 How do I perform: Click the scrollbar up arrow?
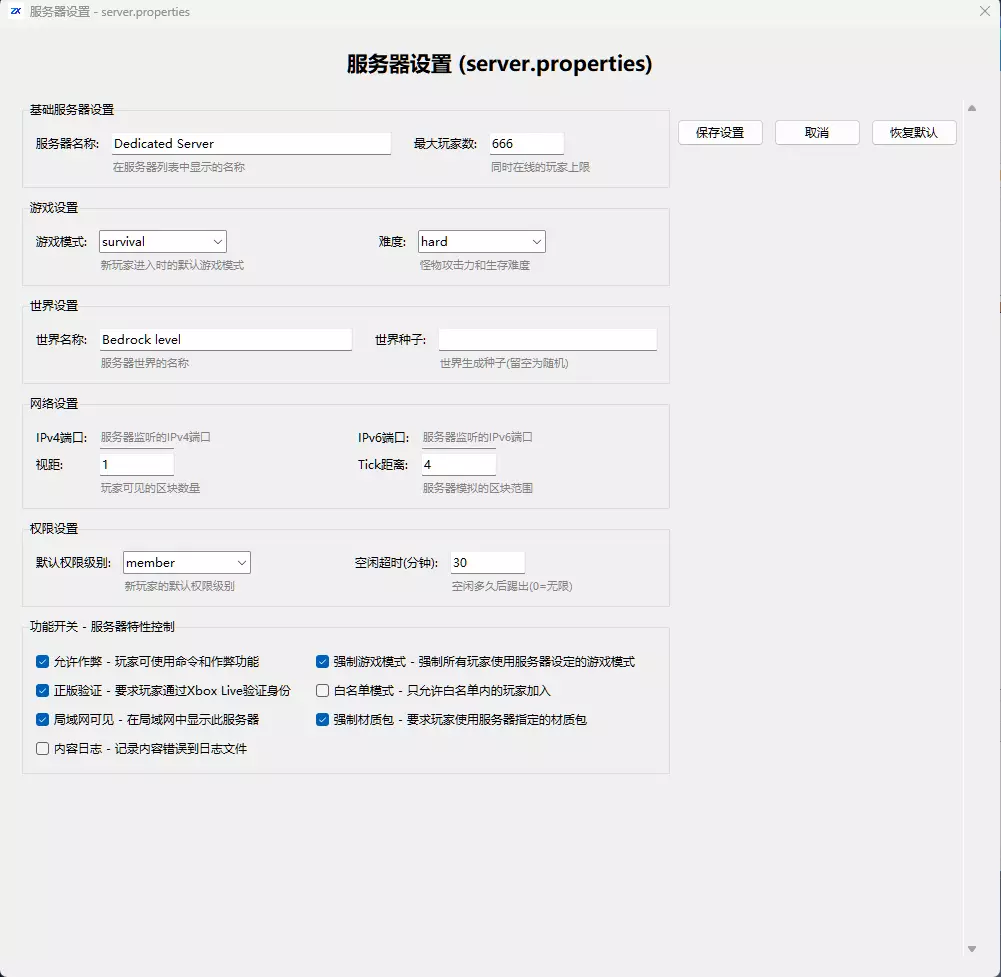click(972, 109)
